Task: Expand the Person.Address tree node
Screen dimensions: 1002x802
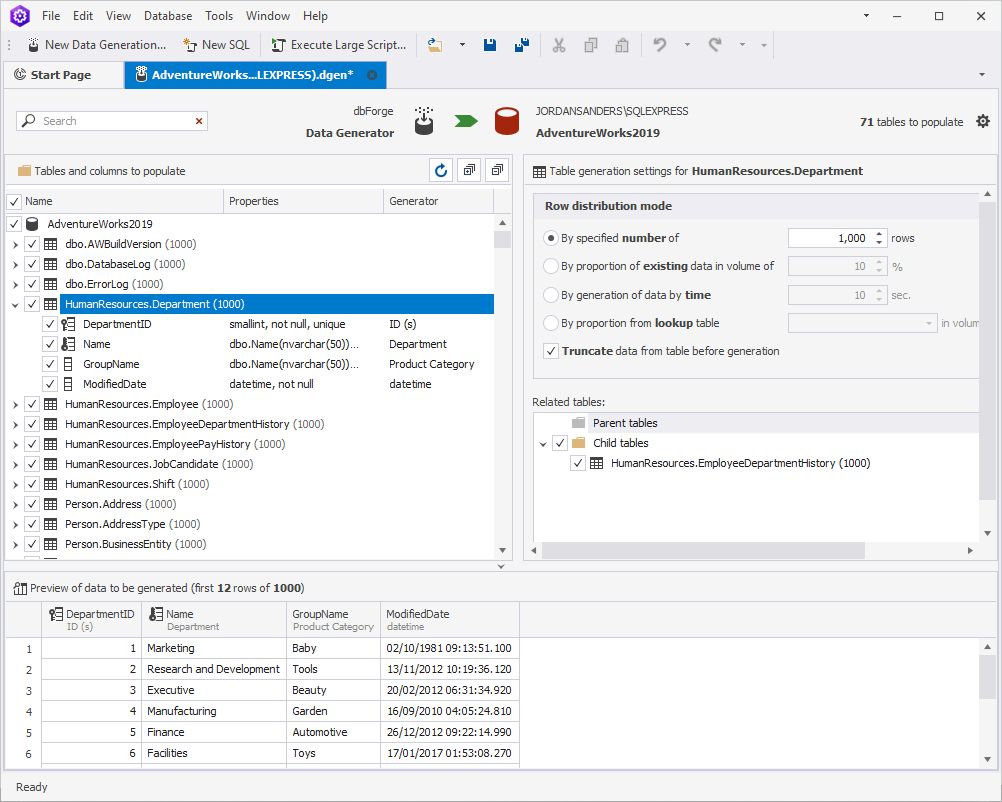Action: [x=15, y=504]
